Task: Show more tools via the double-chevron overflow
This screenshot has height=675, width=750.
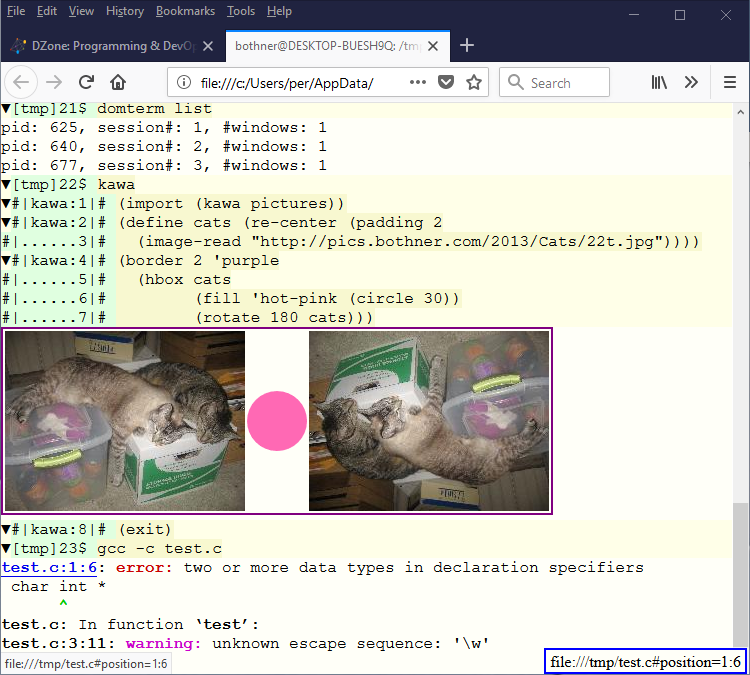Action: 691,83
